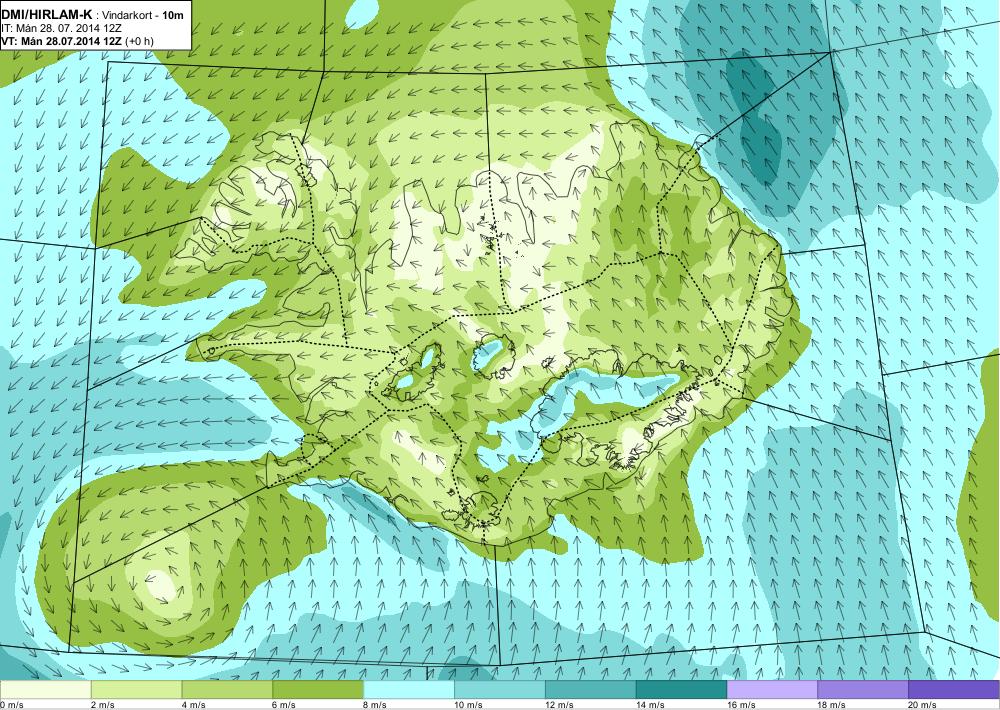Click the 10–12 m/s legend color swatch
Image resolution: width=1000 pixels, height=710 pixels.
tap(500, 690)
